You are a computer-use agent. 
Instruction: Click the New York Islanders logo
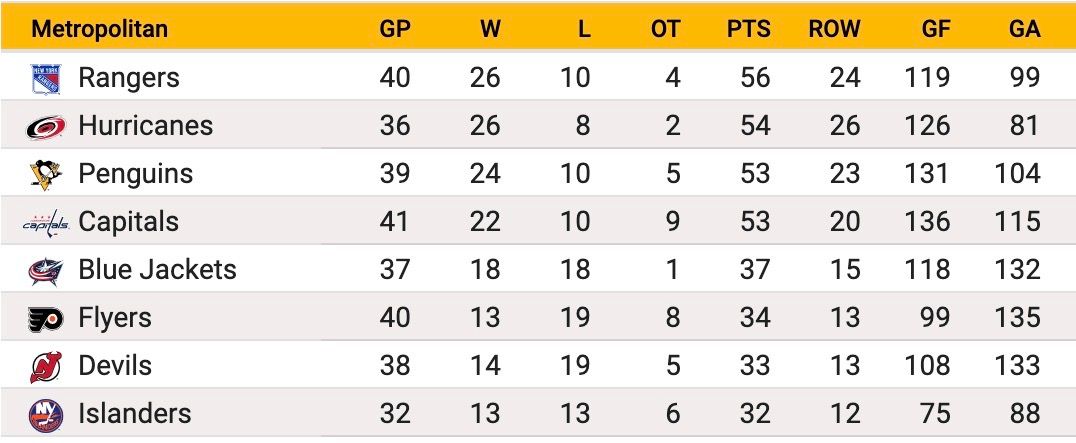click(46, 416)
